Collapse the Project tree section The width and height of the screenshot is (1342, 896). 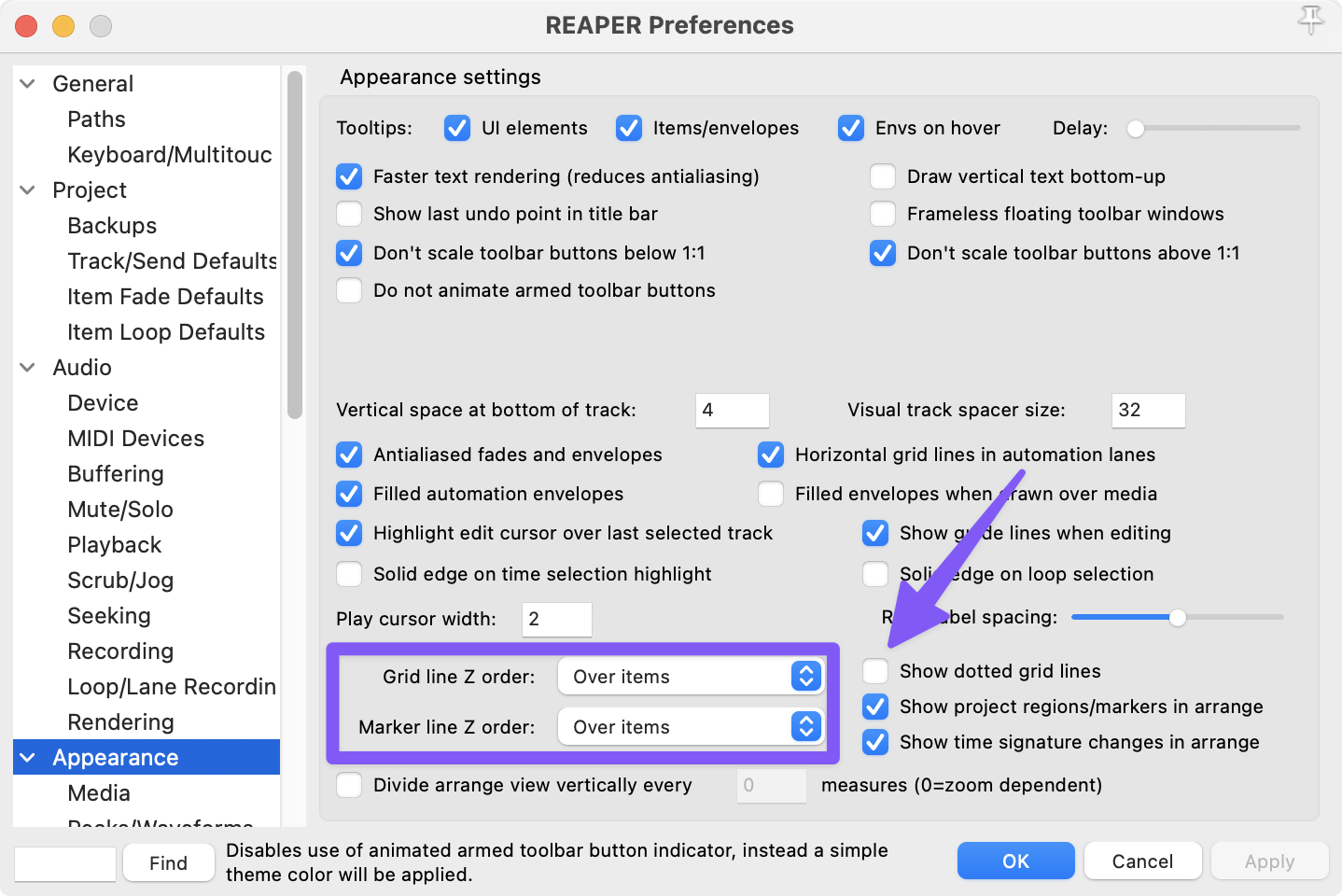click(x=28, y=190)
